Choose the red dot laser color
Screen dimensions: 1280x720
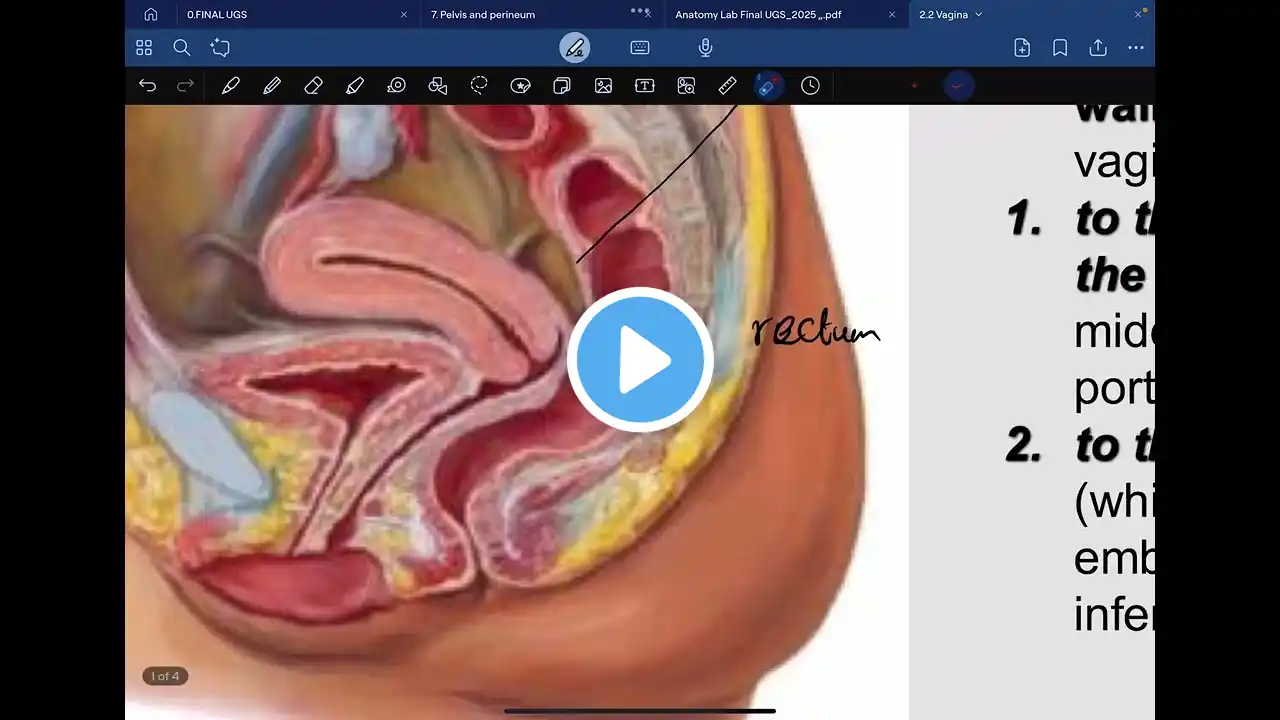click(914, 86)
